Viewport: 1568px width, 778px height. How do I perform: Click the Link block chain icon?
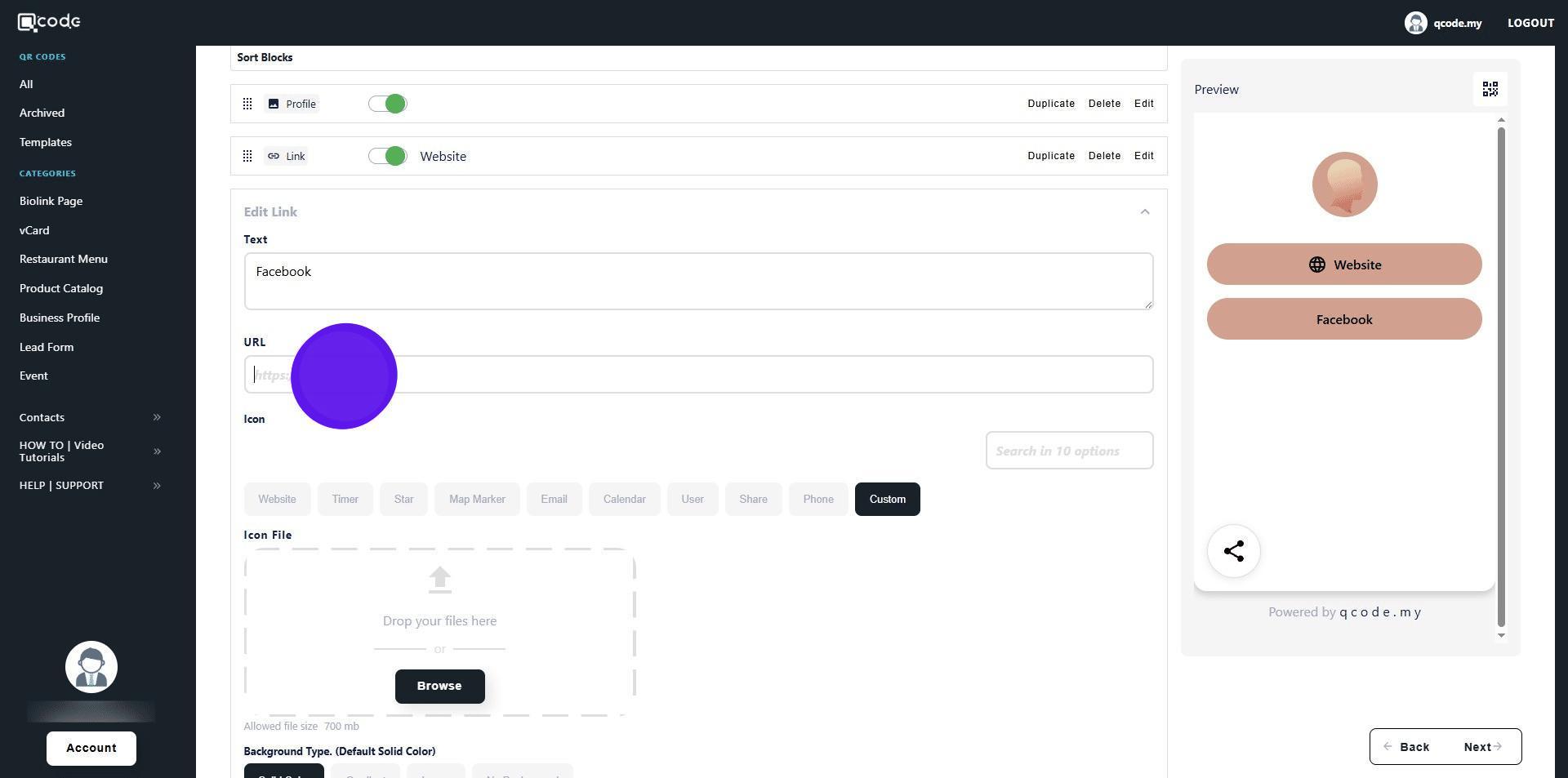pyautogui.click(x=274, y=156)
